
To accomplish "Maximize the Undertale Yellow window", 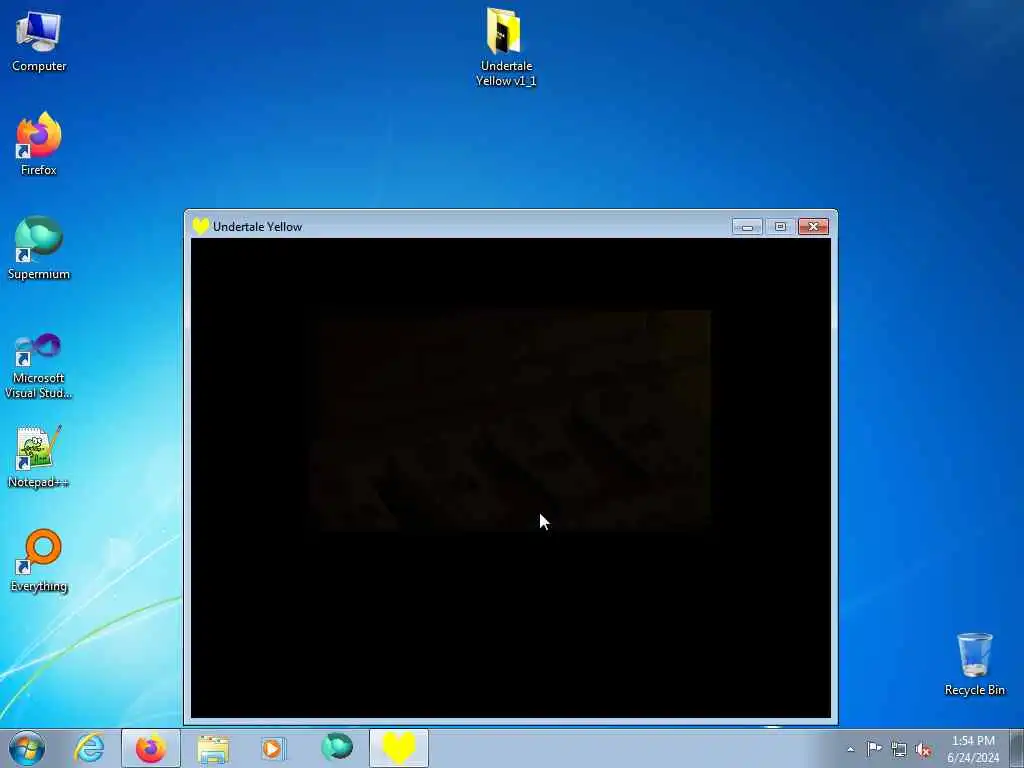I will (x=780, y=227).
